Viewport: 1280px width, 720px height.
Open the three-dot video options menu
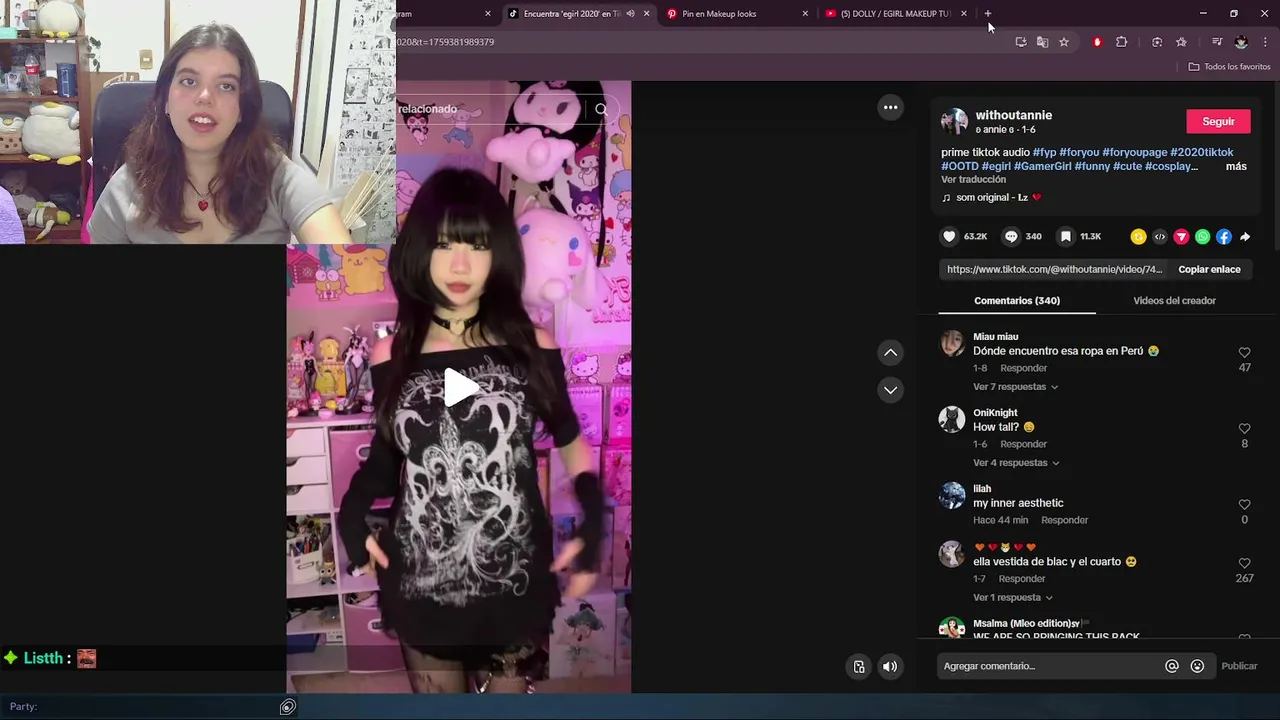890,107
